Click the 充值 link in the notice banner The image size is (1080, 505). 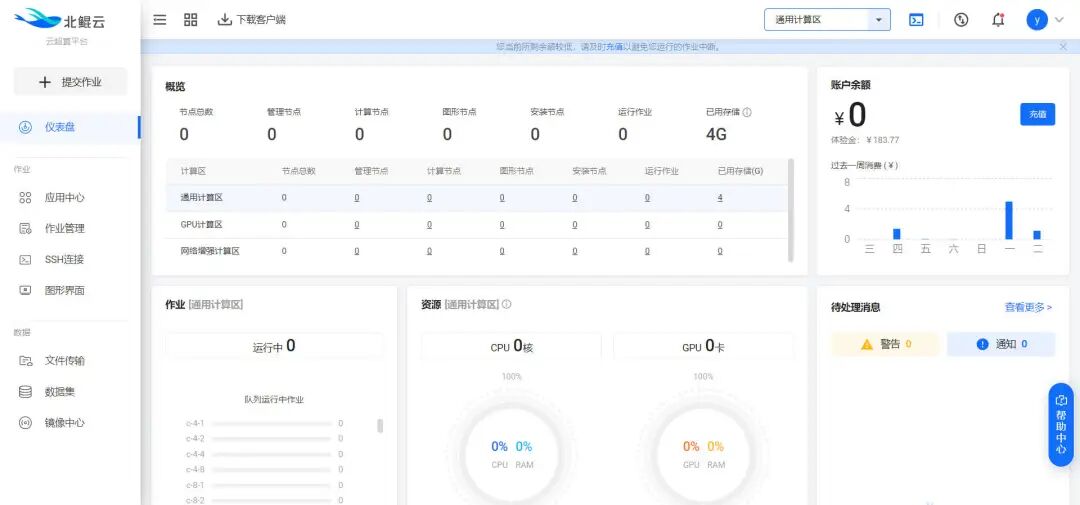[x=615, y=47]
